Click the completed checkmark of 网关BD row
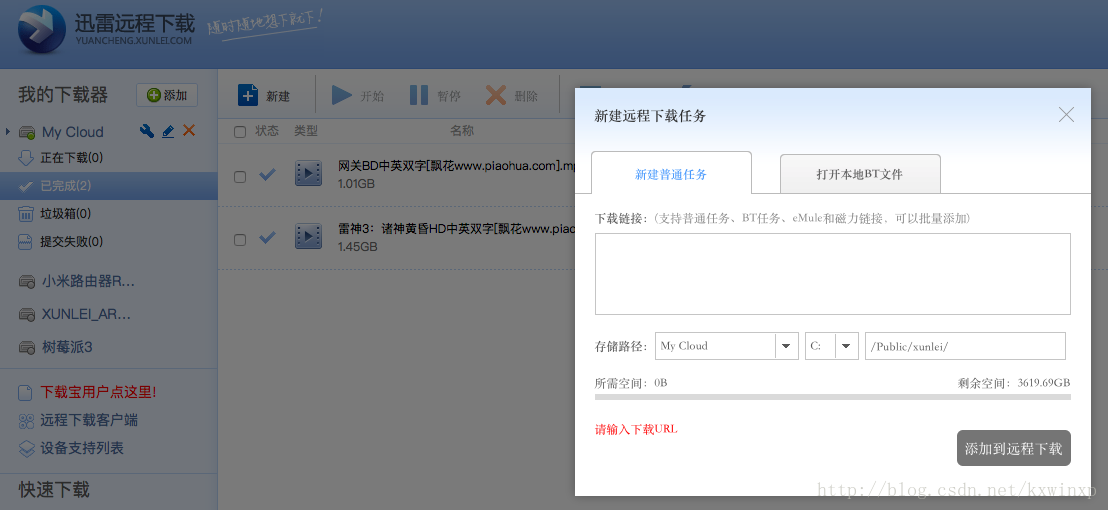The width and height of the screenshot is (1108, 510). click(x=268, y=174)
